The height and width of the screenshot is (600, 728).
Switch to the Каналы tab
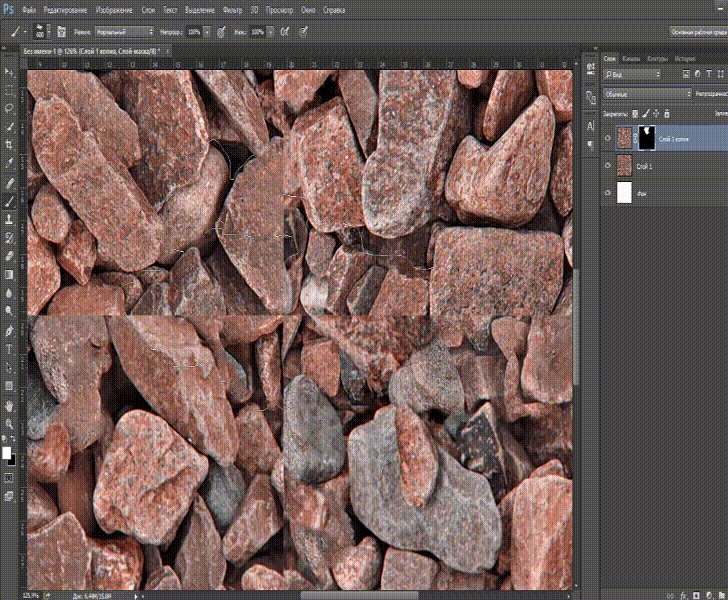[x=631, y=59]
